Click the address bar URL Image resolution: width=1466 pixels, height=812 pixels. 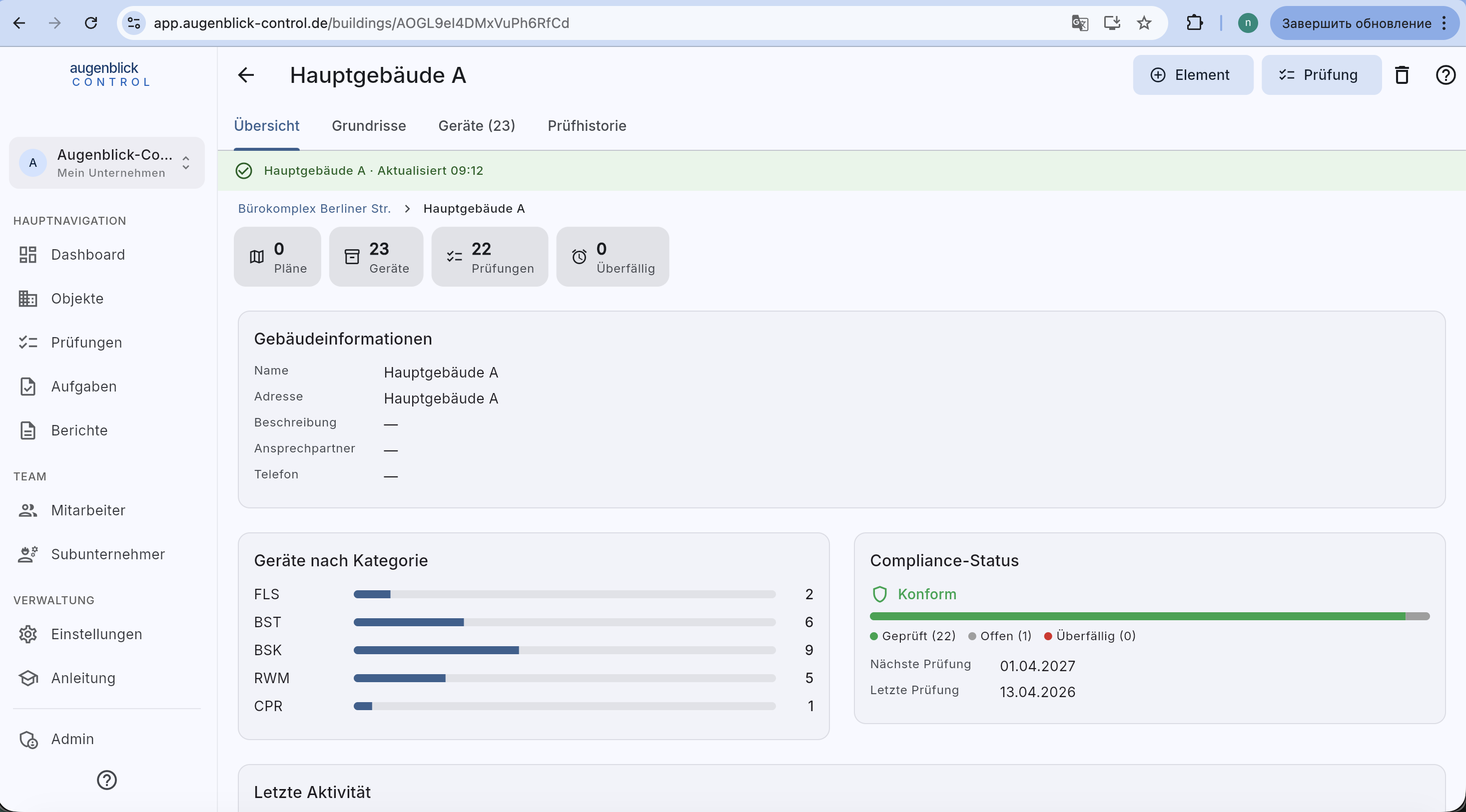(x=361, y=23)
